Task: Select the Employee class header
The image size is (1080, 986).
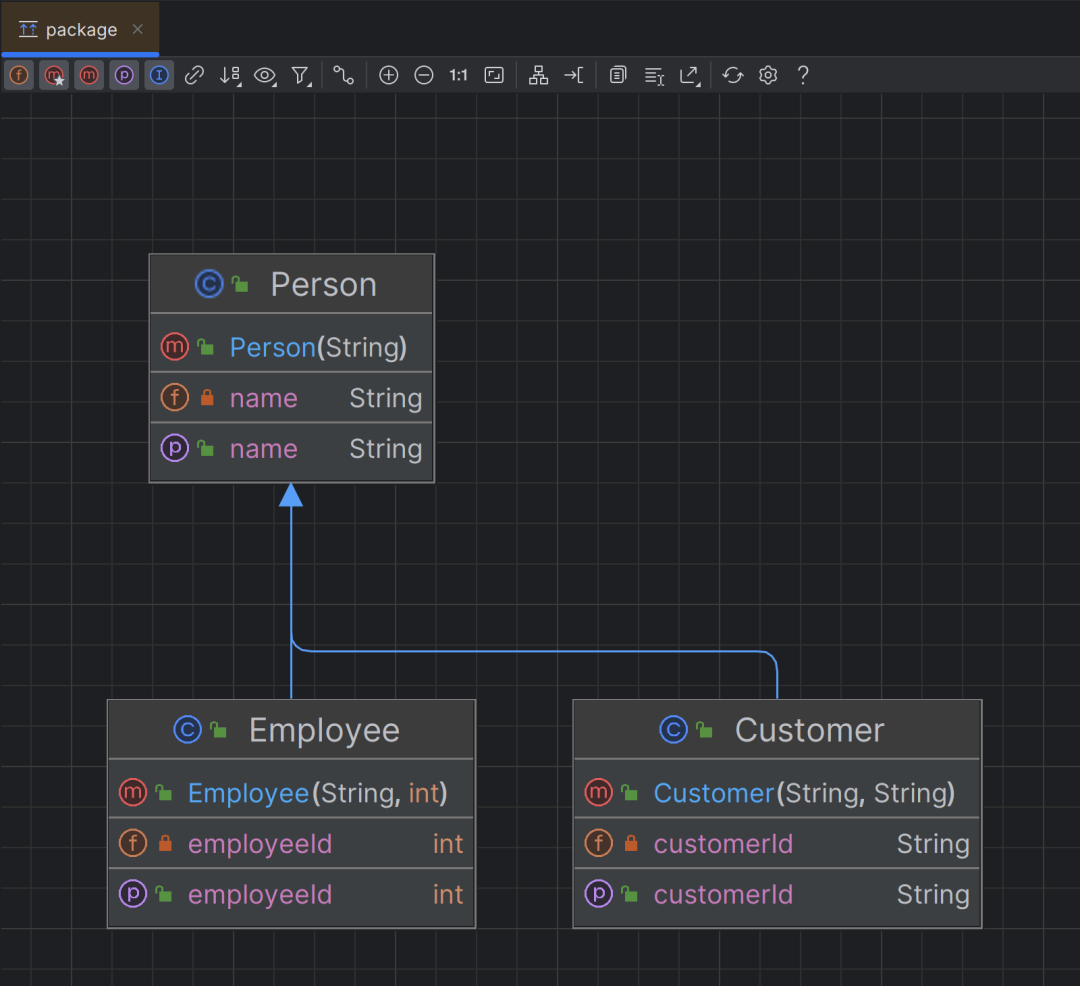Action: [x=292, y=730]
